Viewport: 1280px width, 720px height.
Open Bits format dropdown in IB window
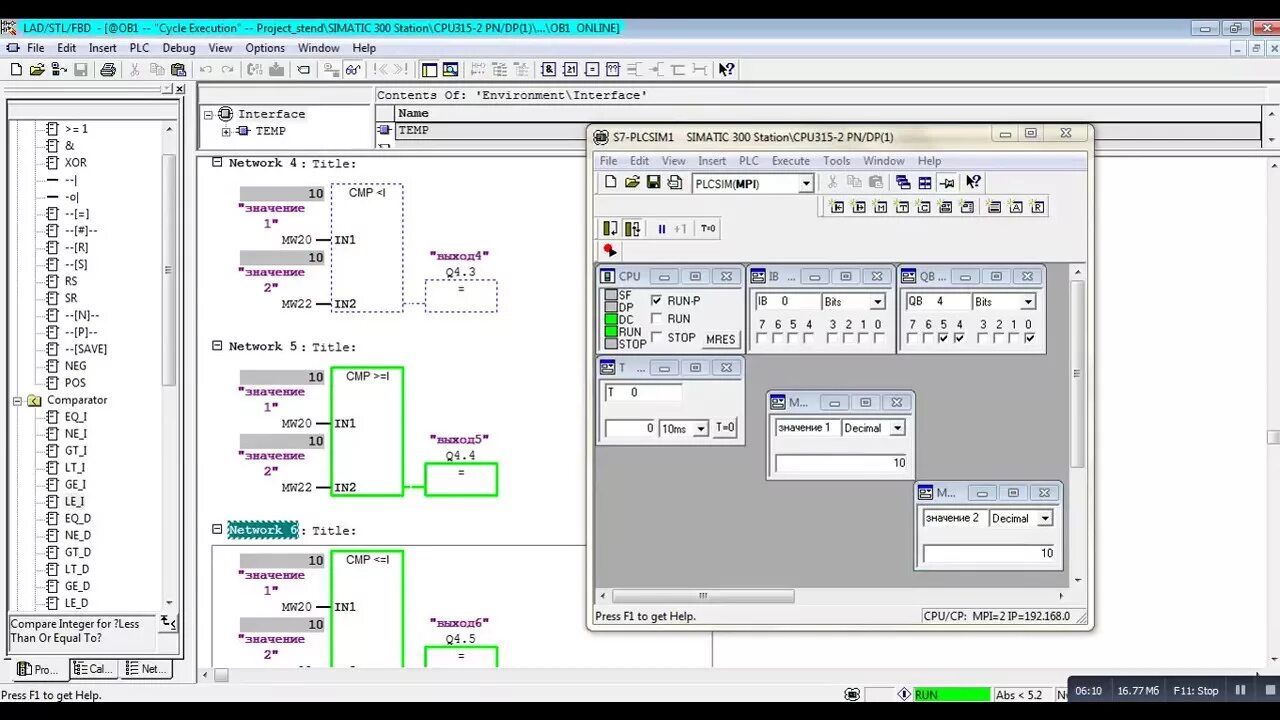click(x=877, y=302)
